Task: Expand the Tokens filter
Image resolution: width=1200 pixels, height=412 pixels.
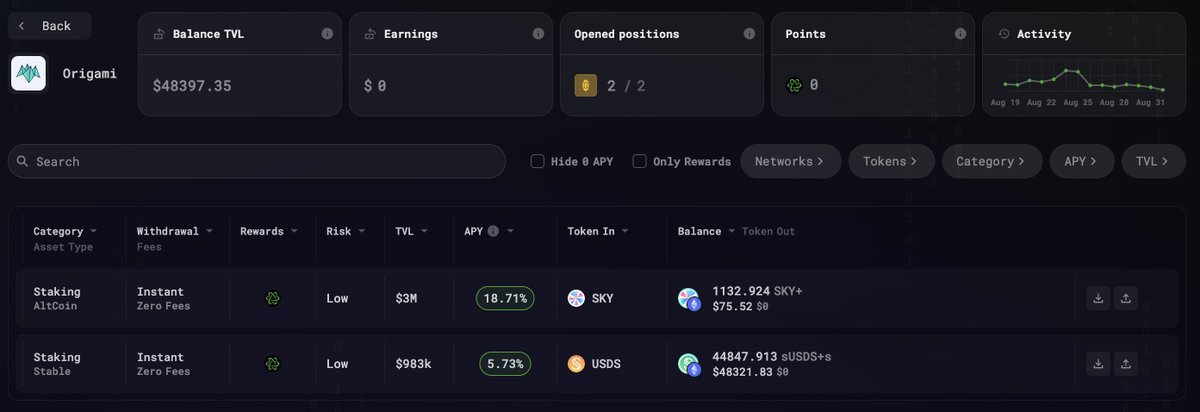Action: pyautogui.click(x=892, y=161)
